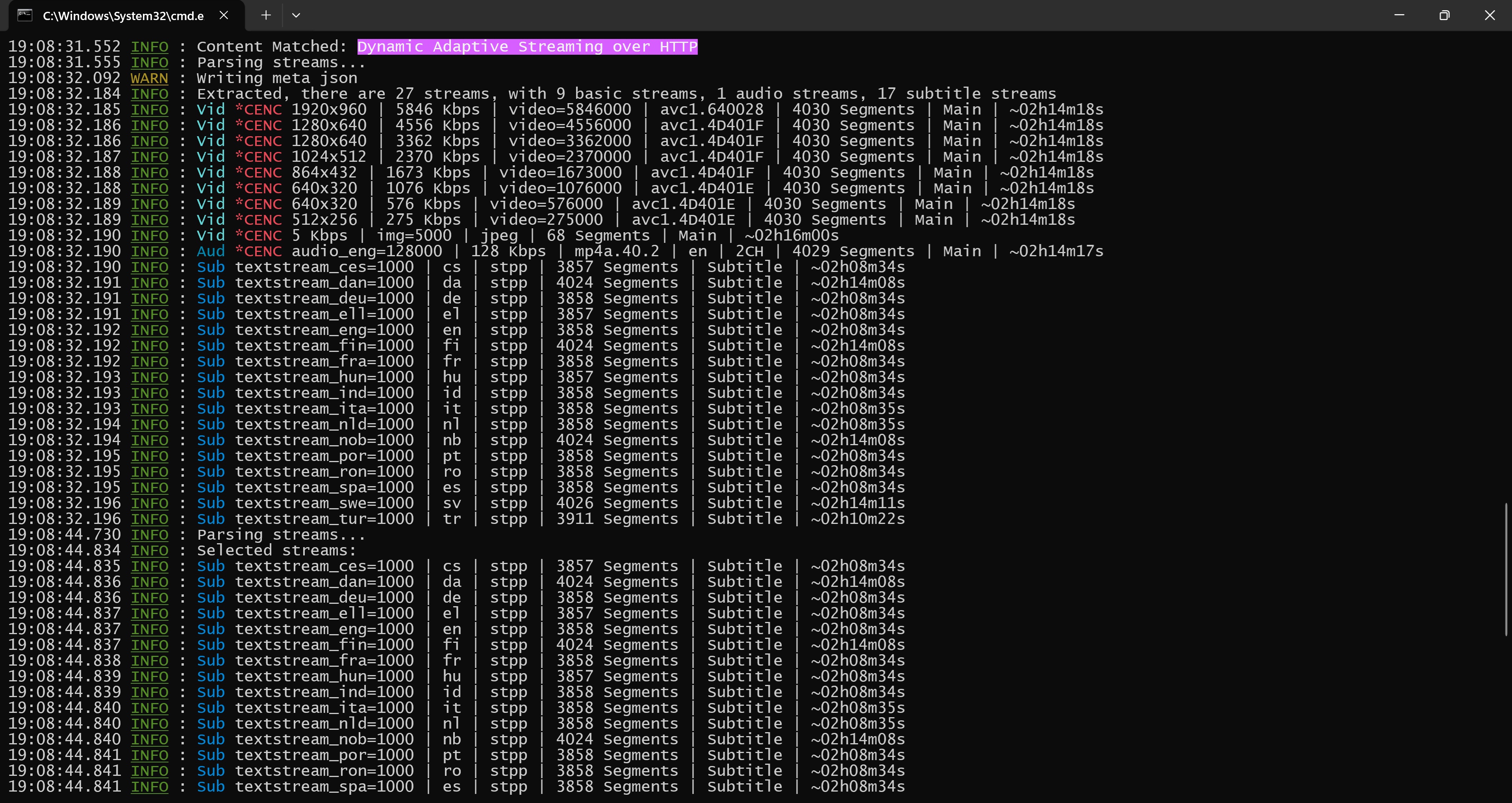Select the C:\Windows\System32\cmd.e tab

coord(123,16)
